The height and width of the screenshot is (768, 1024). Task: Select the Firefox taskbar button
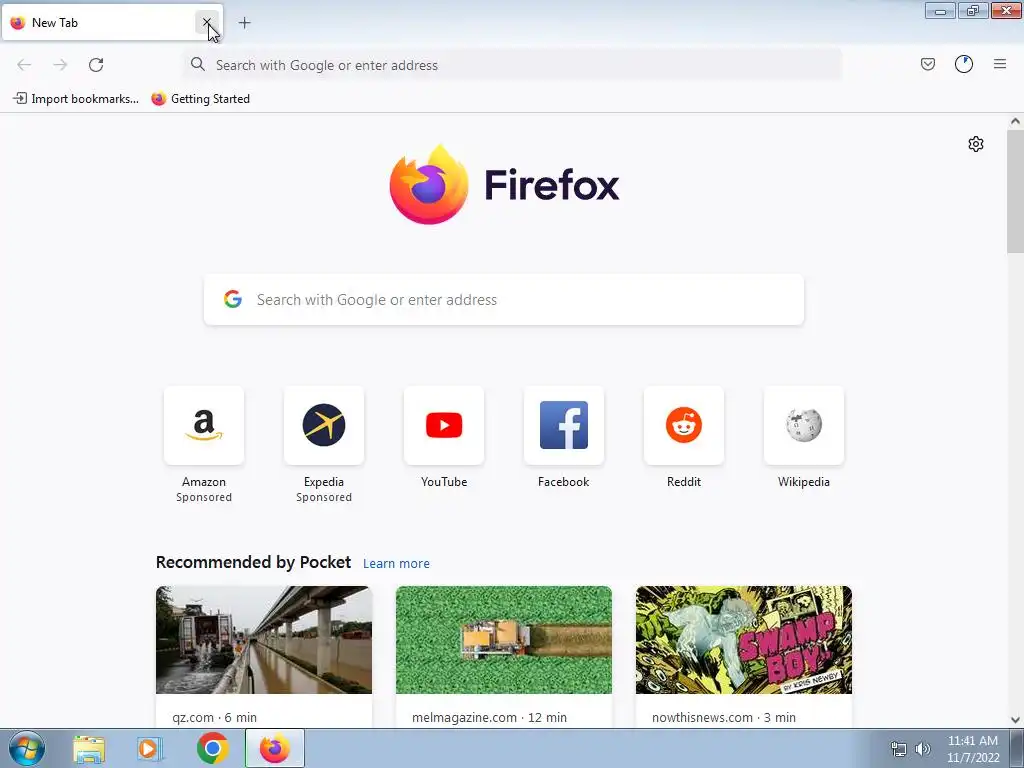(275, 748)
